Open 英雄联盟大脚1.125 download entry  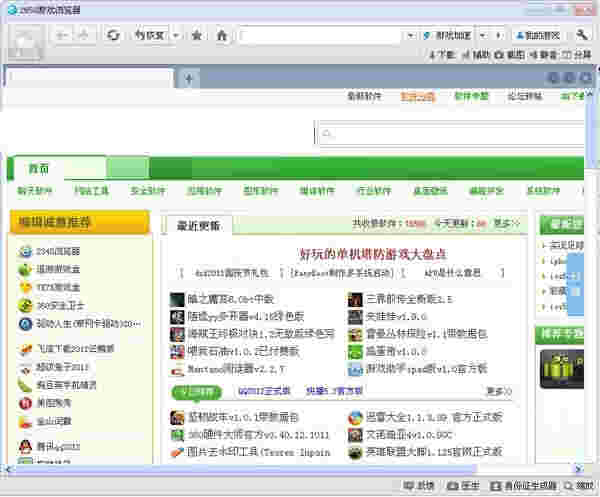(x=434, y=452)
